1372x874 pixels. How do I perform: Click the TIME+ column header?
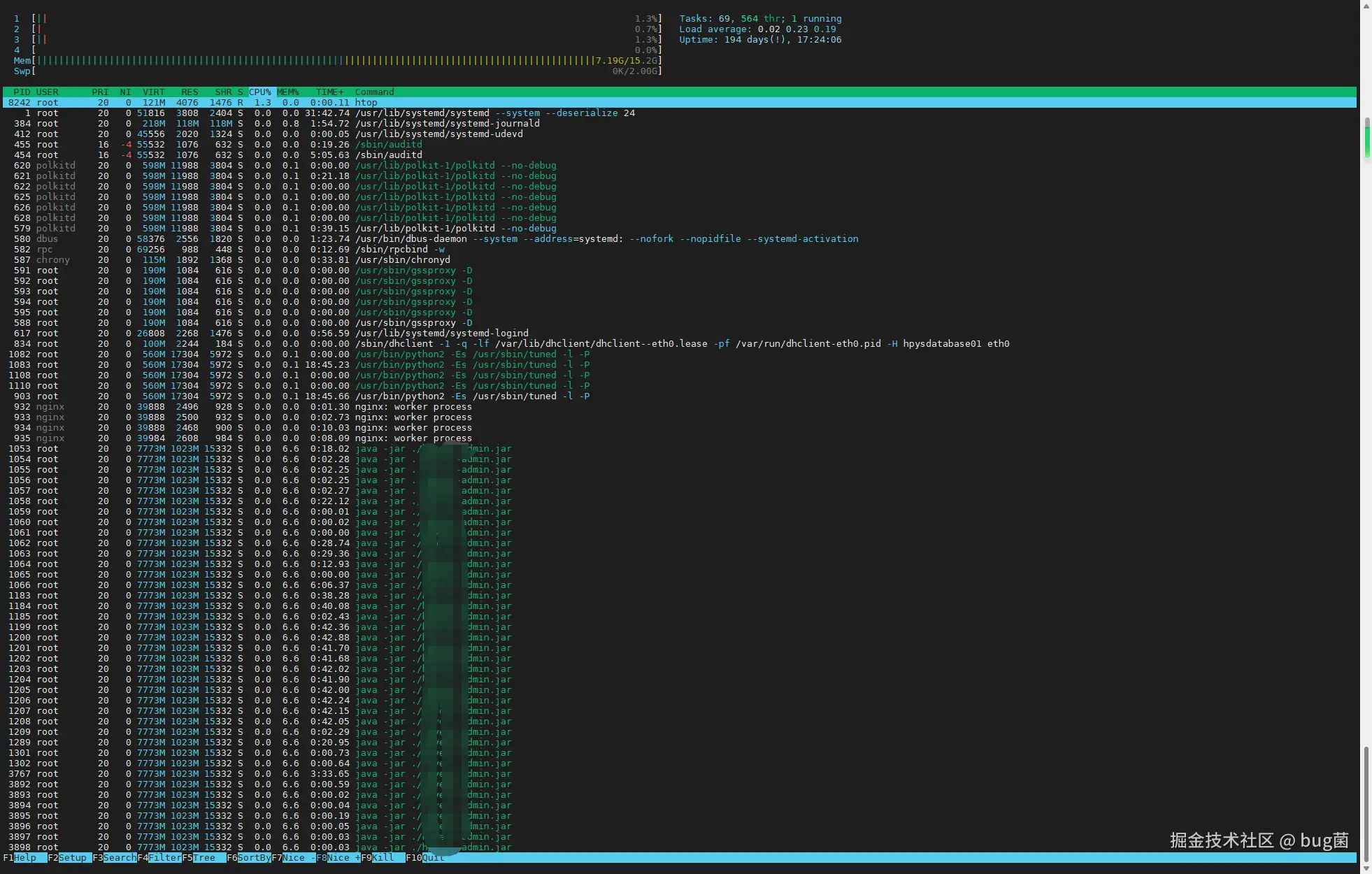tap(329, 92)
